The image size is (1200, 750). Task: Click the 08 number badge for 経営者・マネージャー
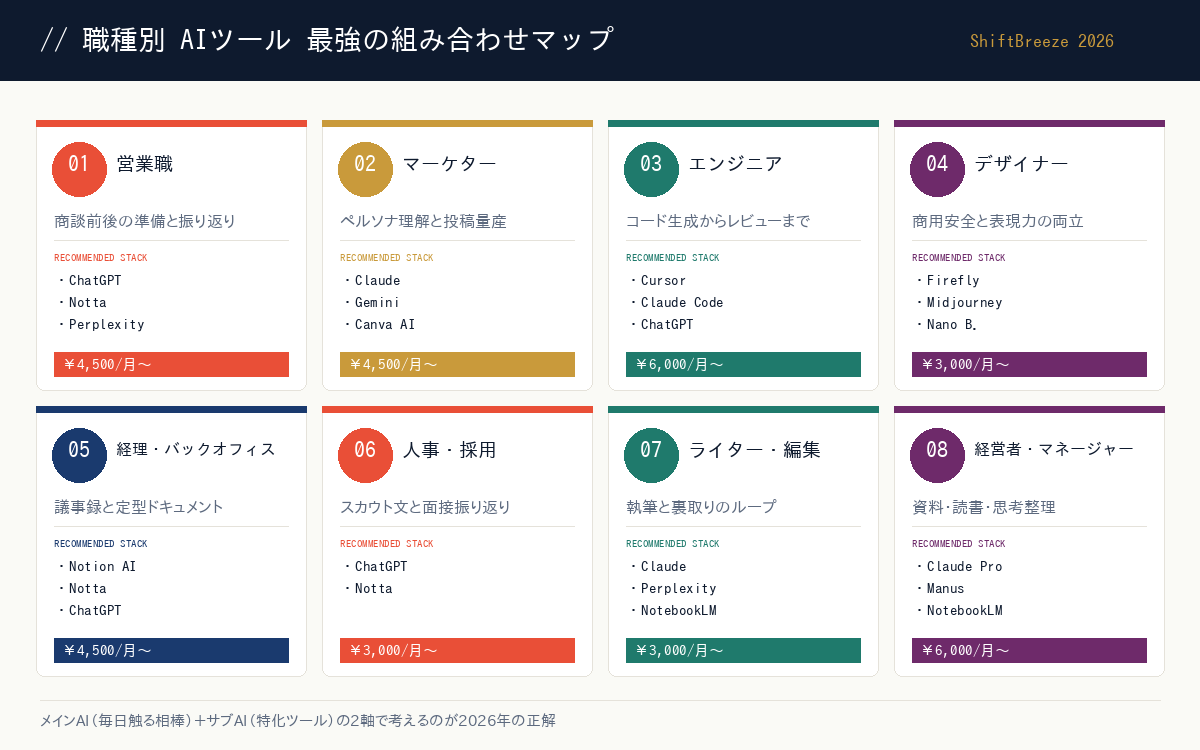[937, 455]
